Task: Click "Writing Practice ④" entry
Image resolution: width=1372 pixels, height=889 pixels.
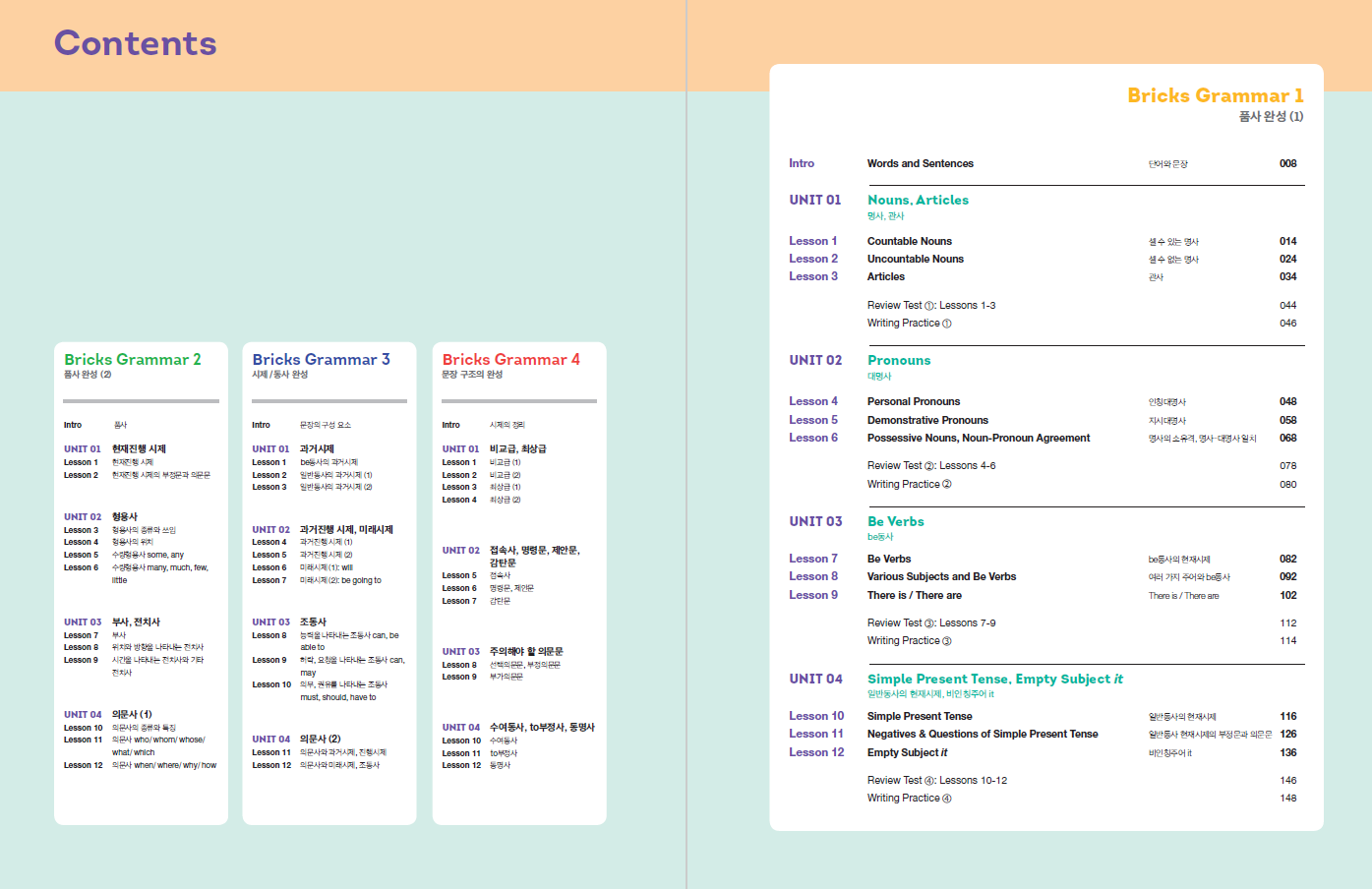Action: click(x=910, y=798)
